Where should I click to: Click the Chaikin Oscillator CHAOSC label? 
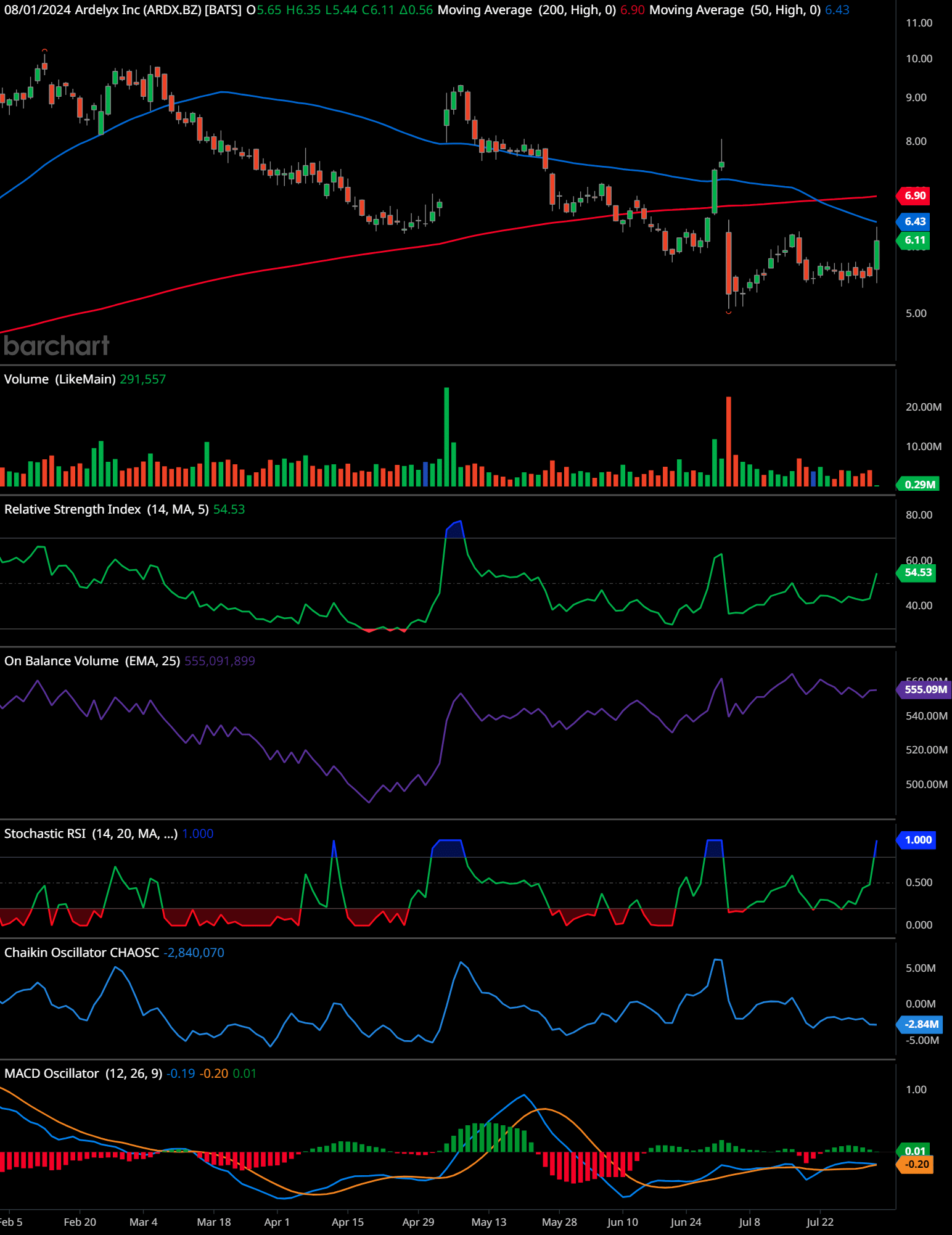tap(81, 953)
